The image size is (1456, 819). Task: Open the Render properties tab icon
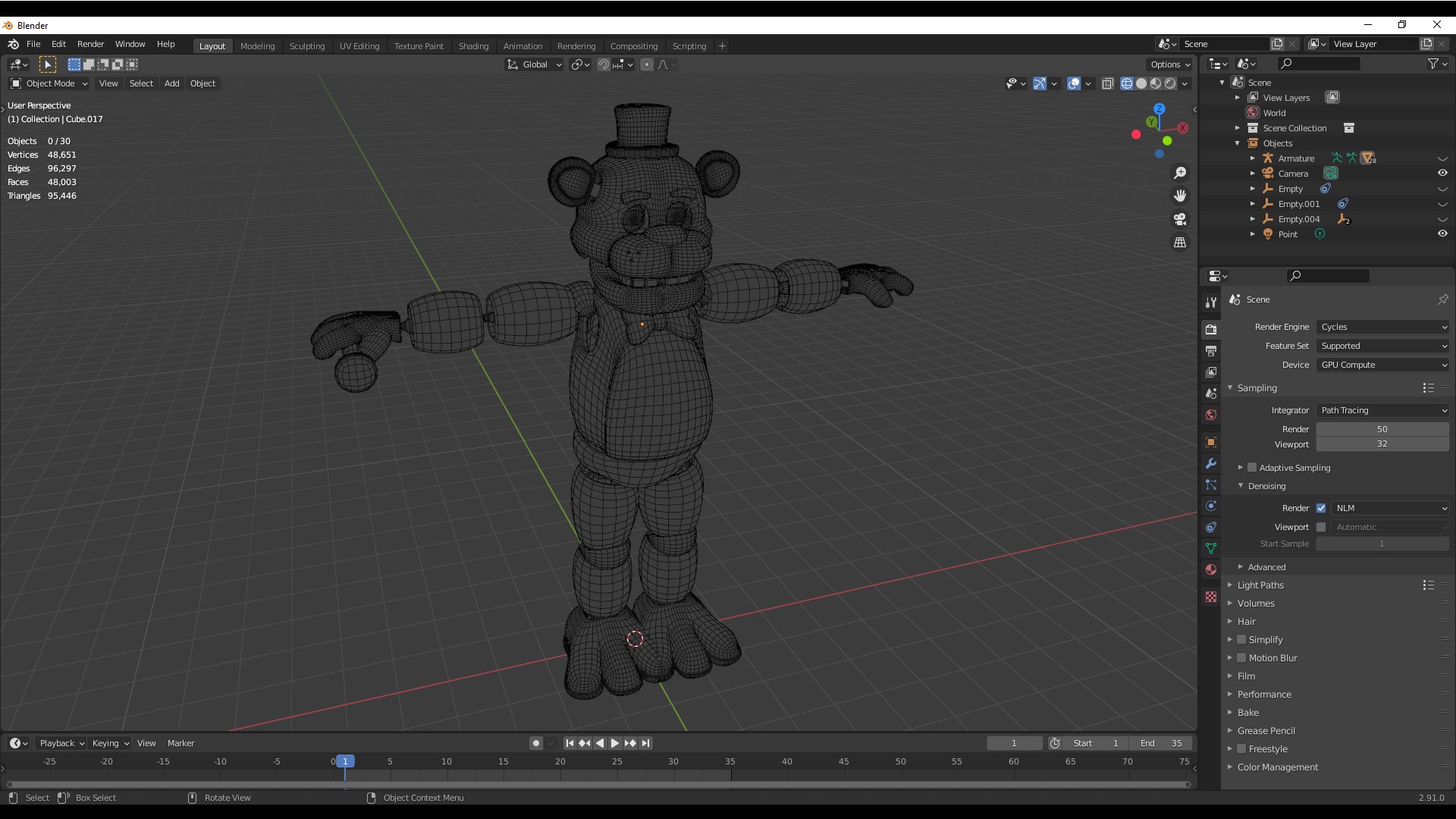1211,329
